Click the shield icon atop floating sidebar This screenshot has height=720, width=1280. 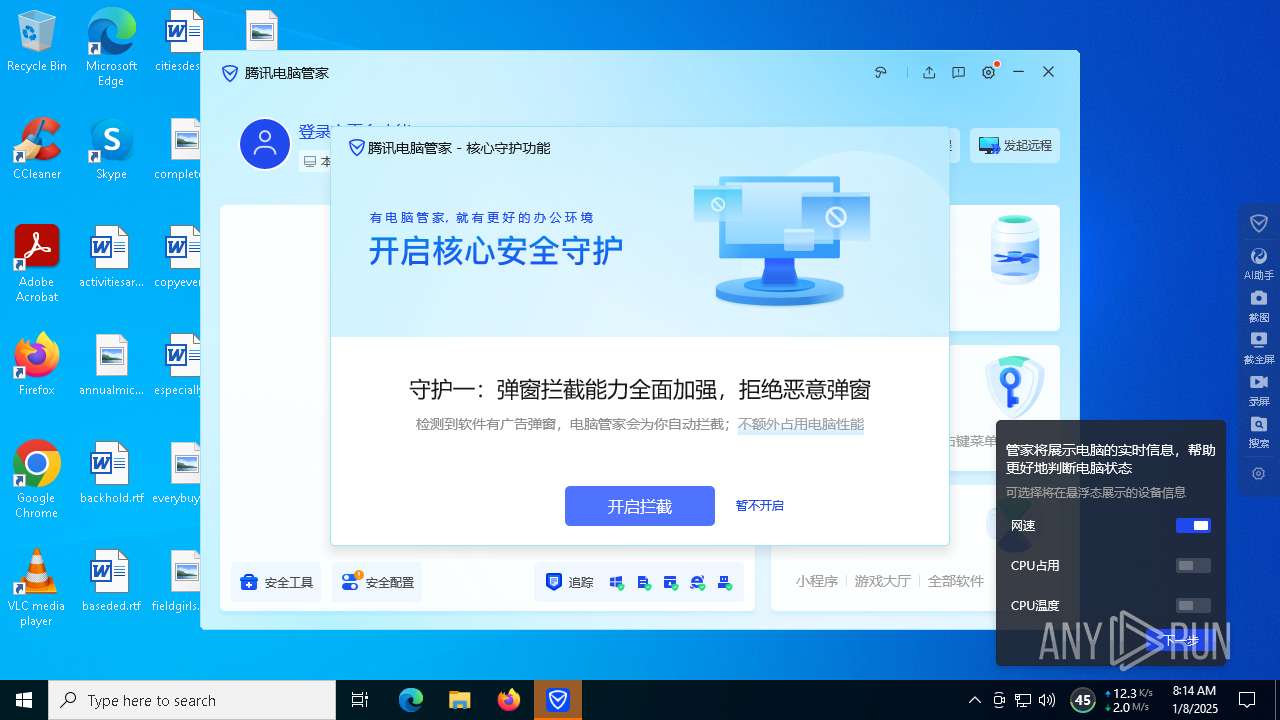point(1259,223)
